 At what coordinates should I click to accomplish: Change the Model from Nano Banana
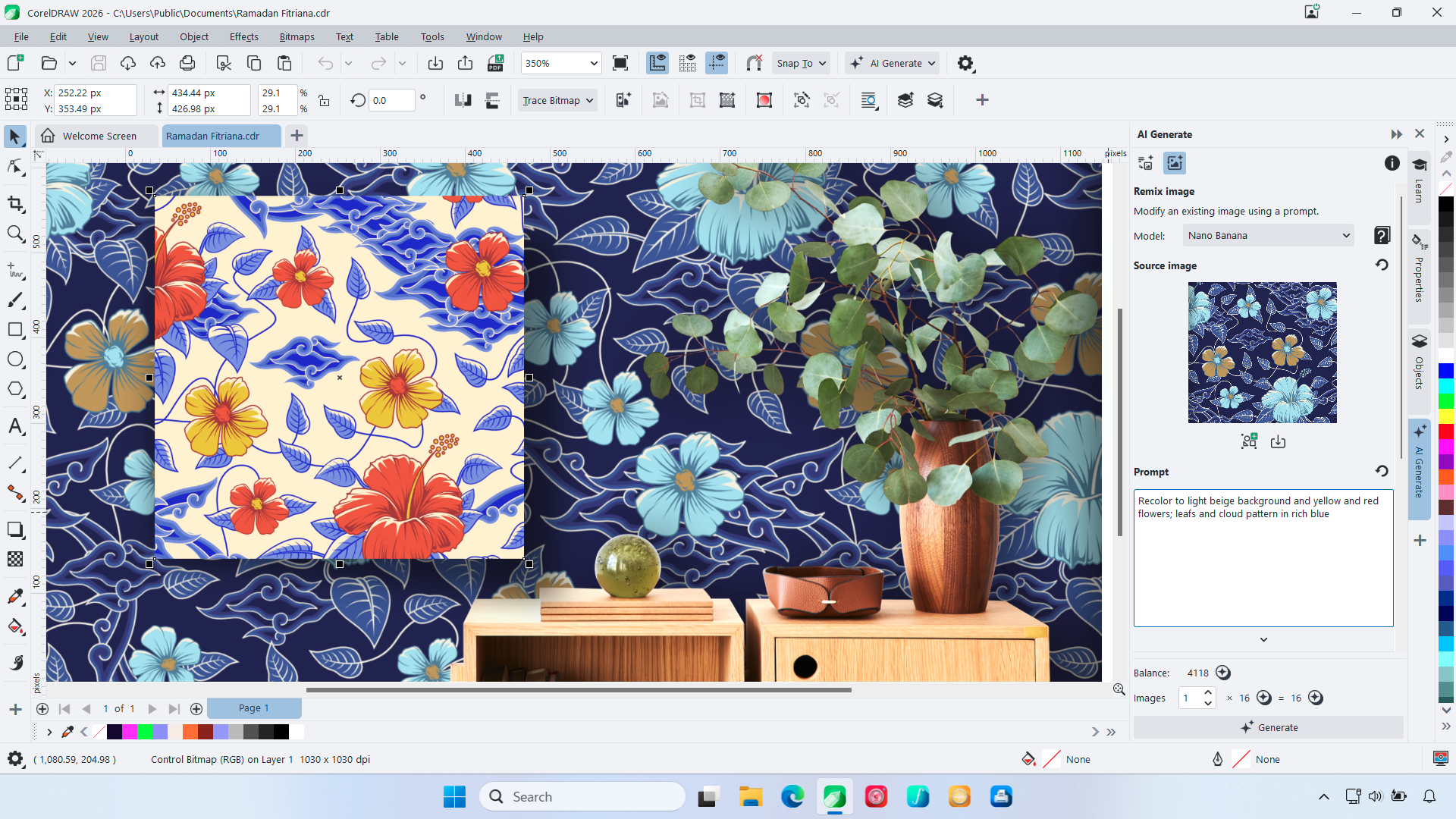tap(1267, 235)
